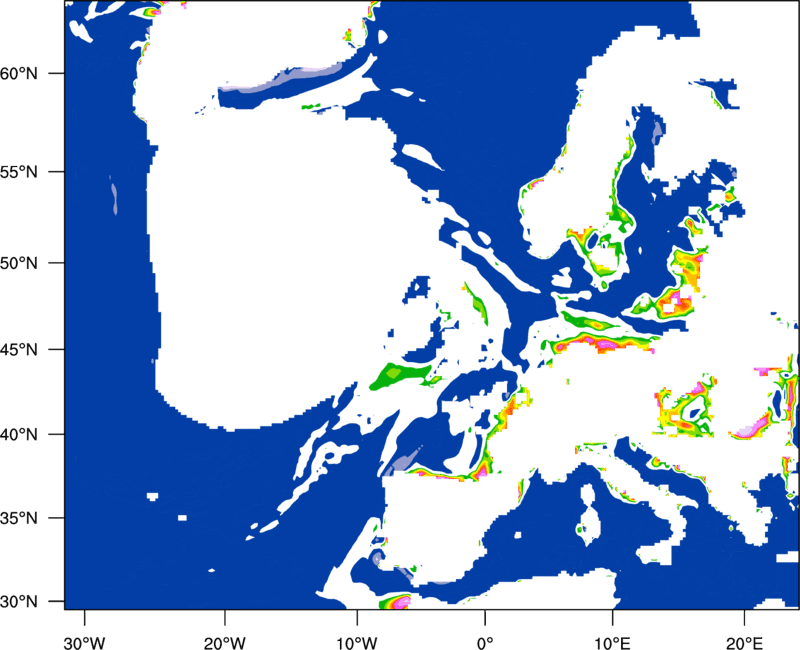Click the 60°N latitude label
This screenshot has height=650, width=800.
[19, 74]
